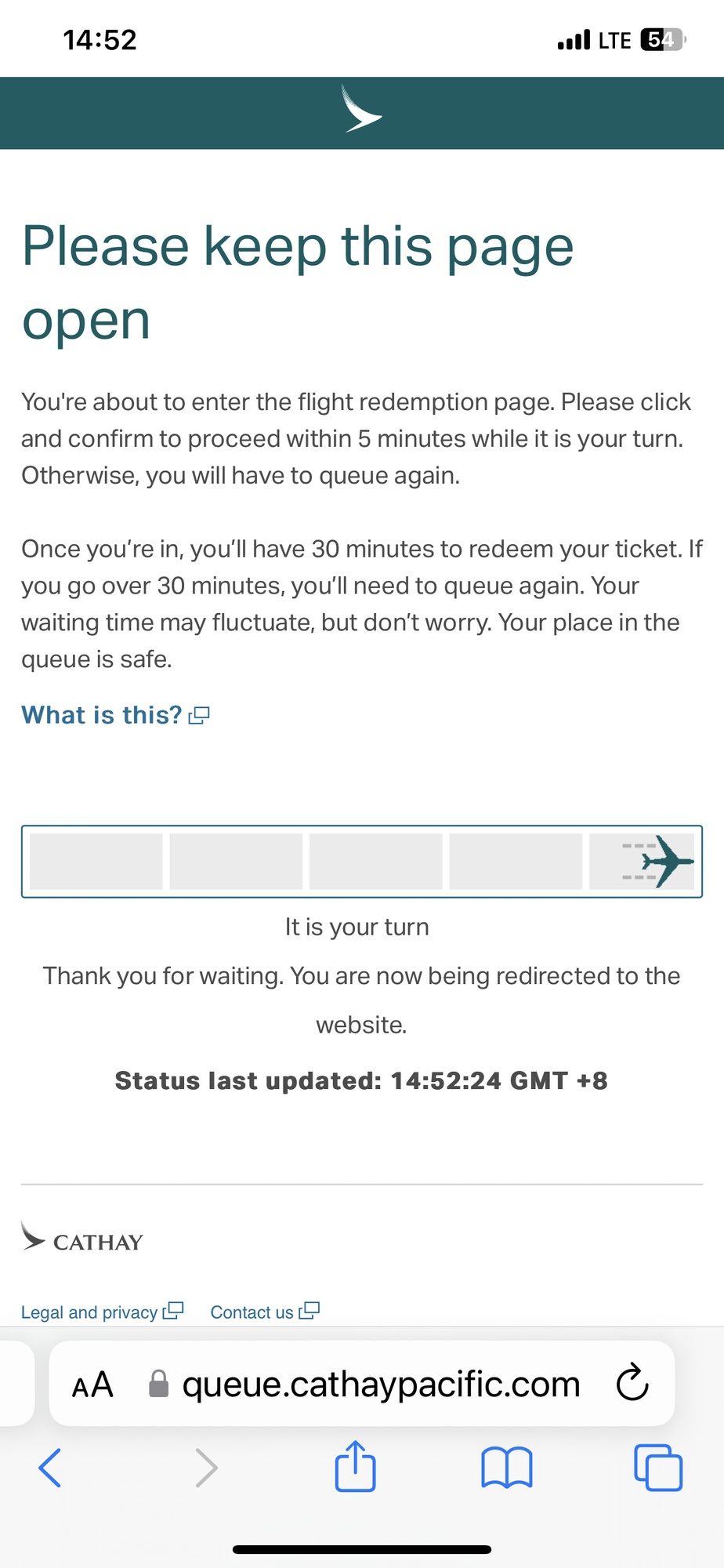Reload the page with refresh icon

[x=632, y=1383]
